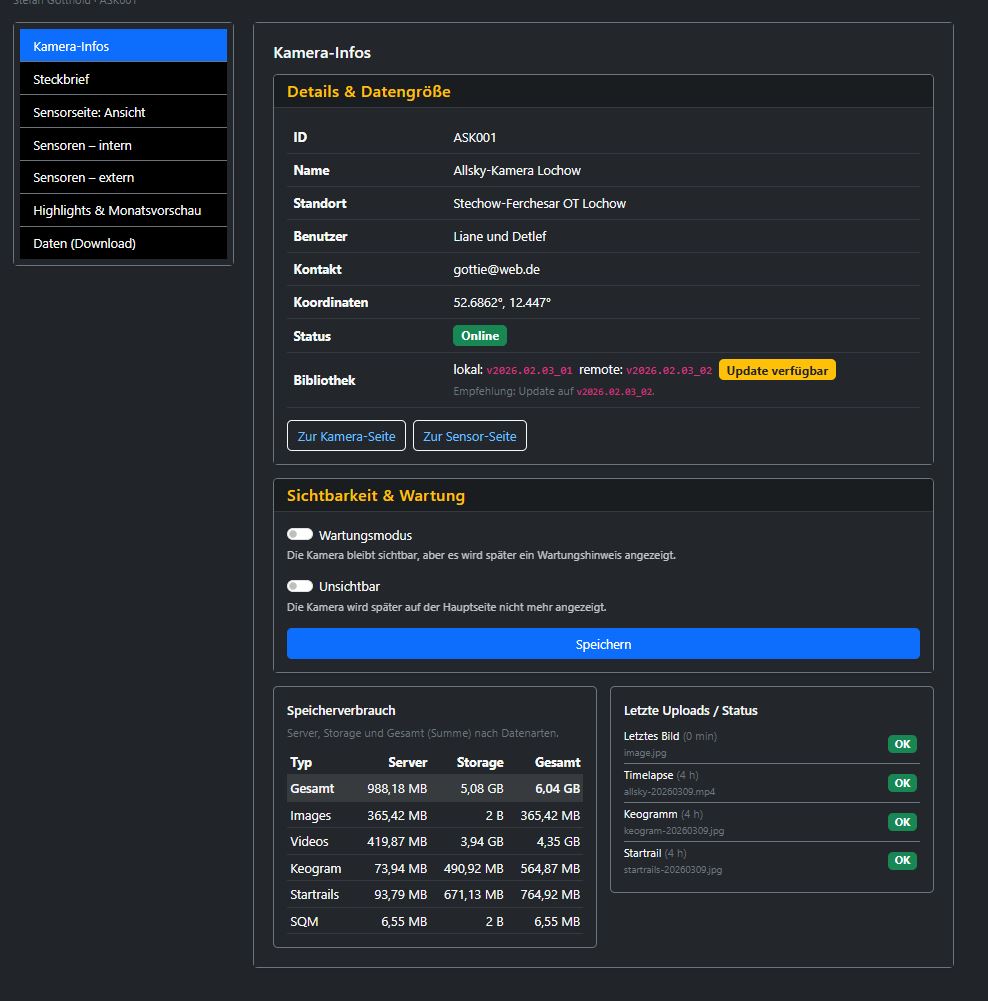Click the Speichern button
Image resolution: width=988 pixels, height=1001 pixels.
(x=603, y=644)
